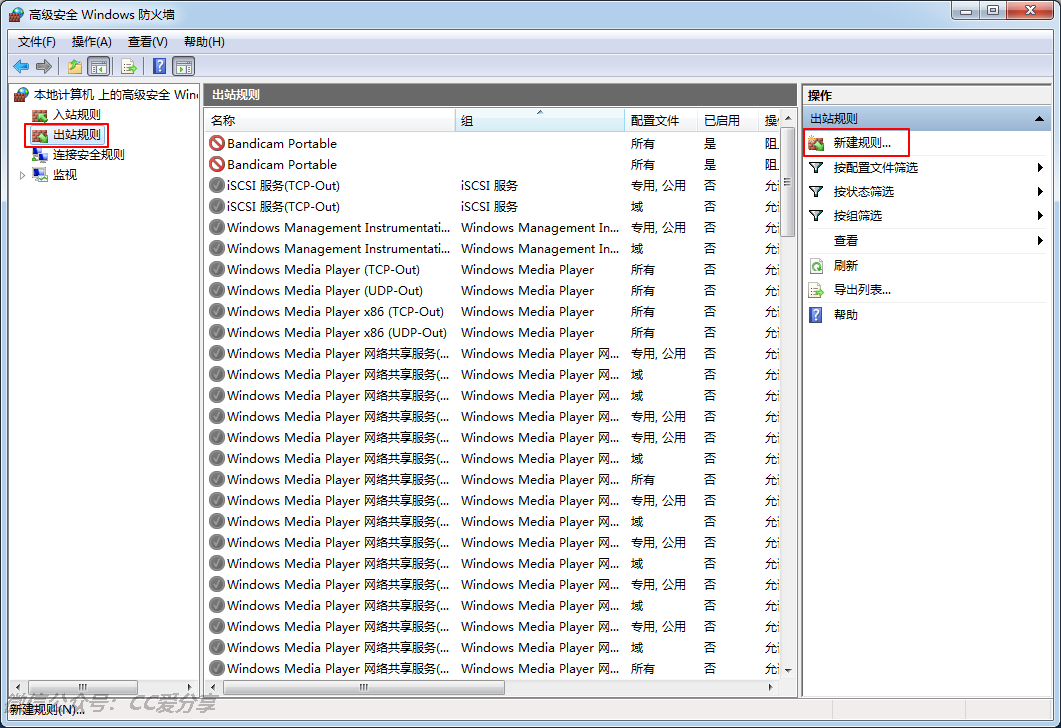Click the rules list horizontal scrollbar thumb
Image resolution: width=1061 pixels, height=728 pixels.
point(364,687)
